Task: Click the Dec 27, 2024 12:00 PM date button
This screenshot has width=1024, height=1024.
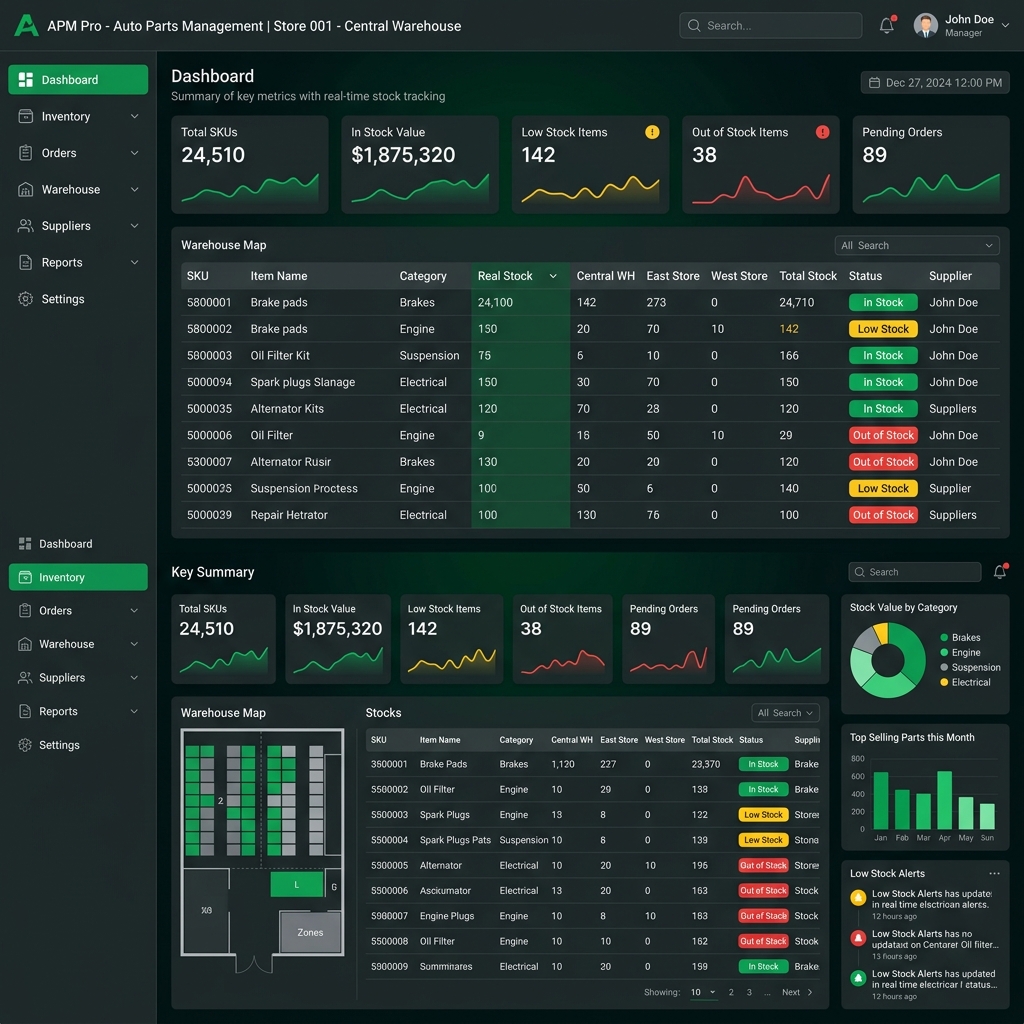Action: point(935,83)
